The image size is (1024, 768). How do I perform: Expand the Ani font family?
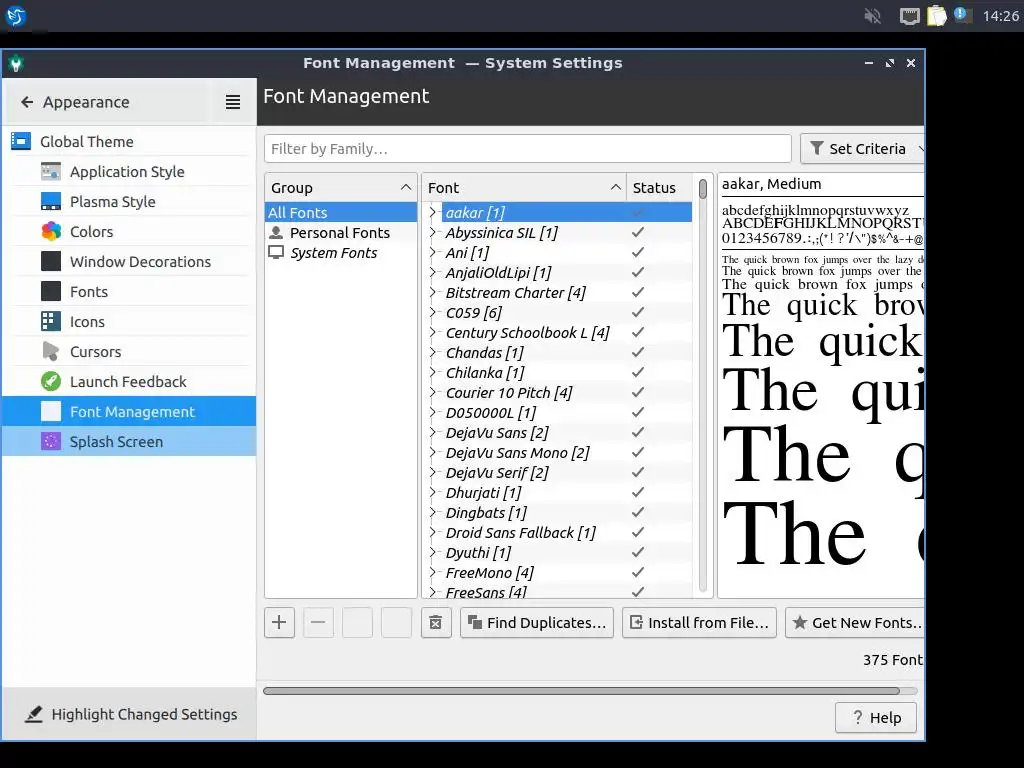(x=432, y=252)
